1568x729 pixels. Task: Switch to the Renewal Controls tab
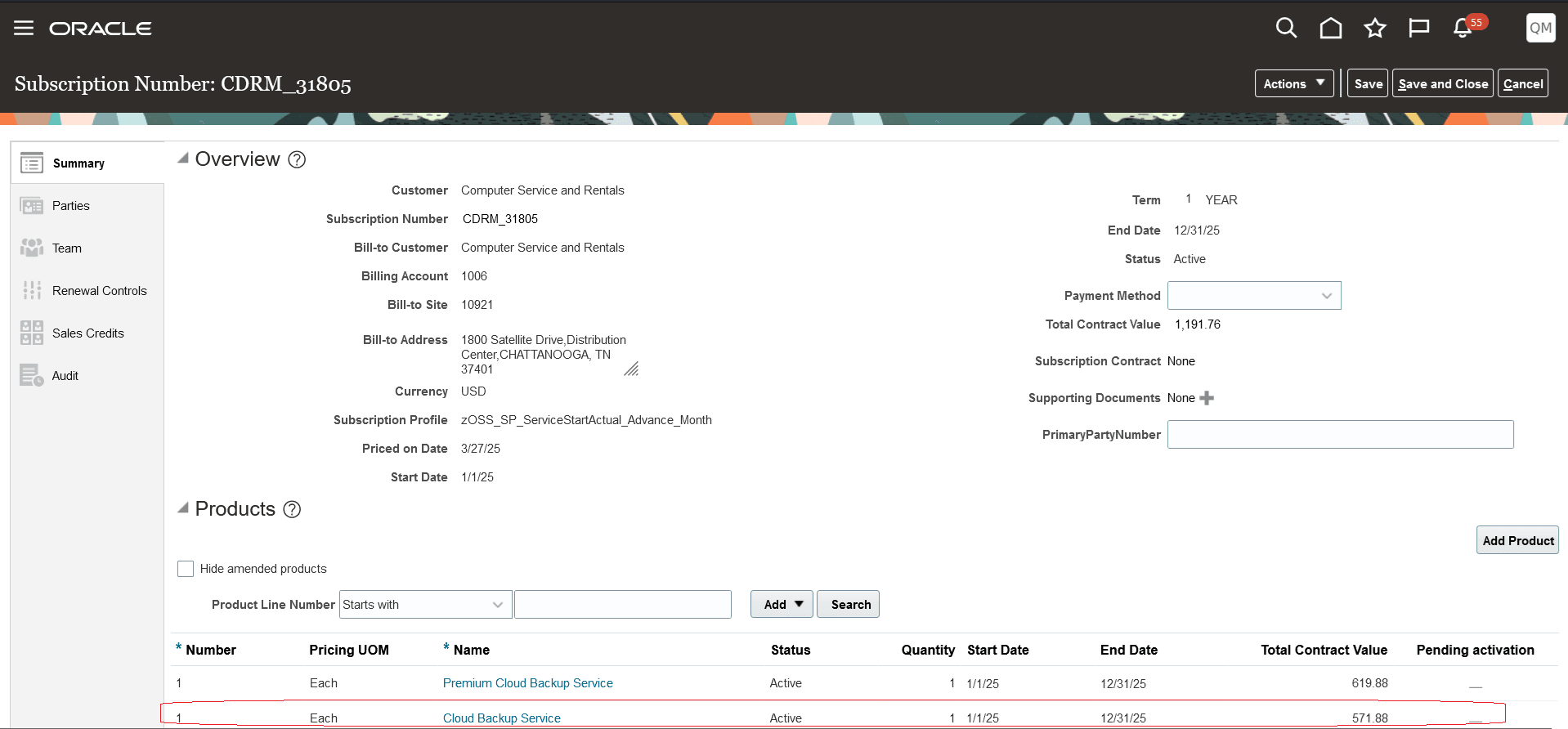click(x=100, y=291)
